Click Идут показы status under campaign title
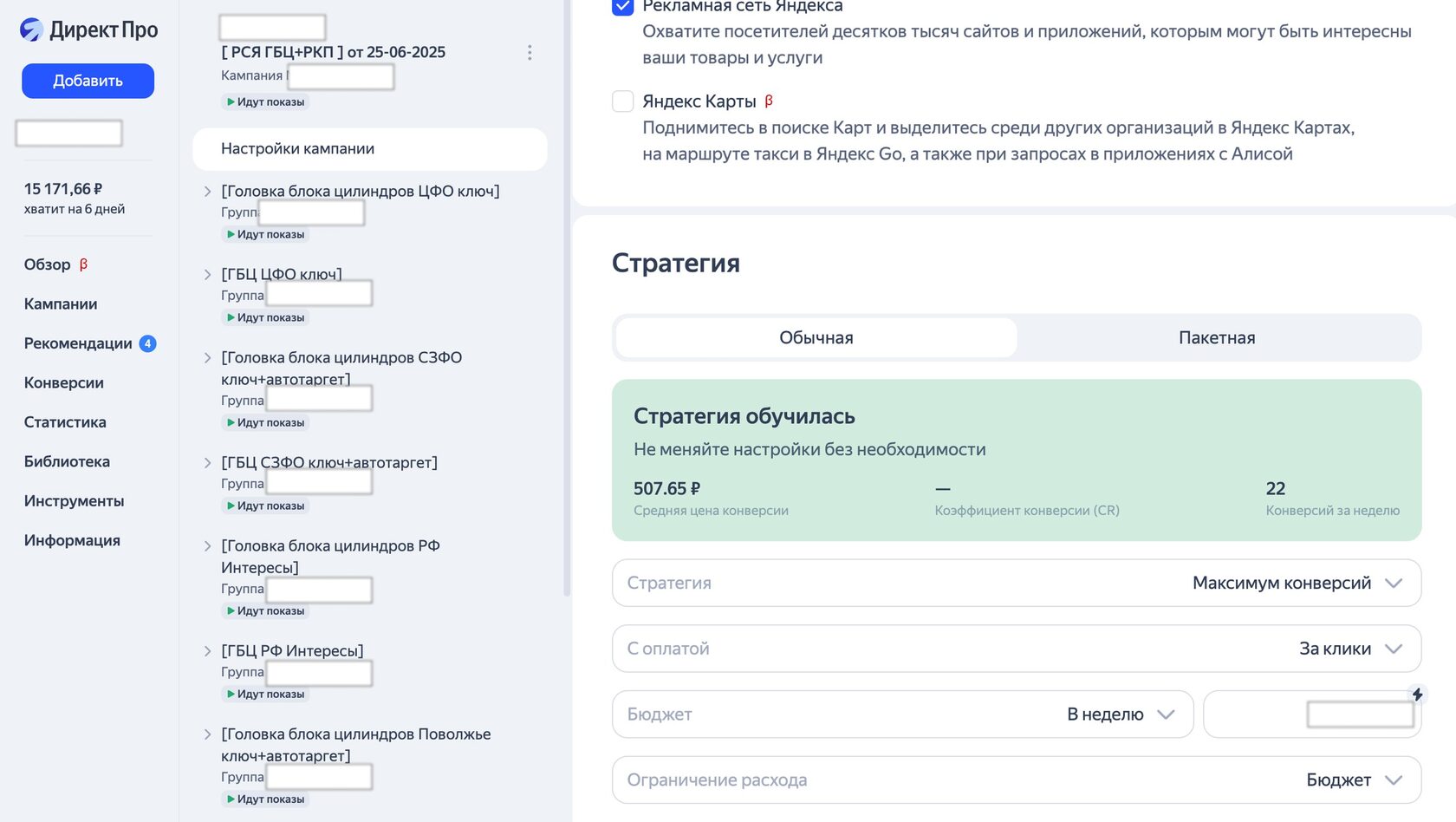1456x822 pixels. (x=264, y=101)
